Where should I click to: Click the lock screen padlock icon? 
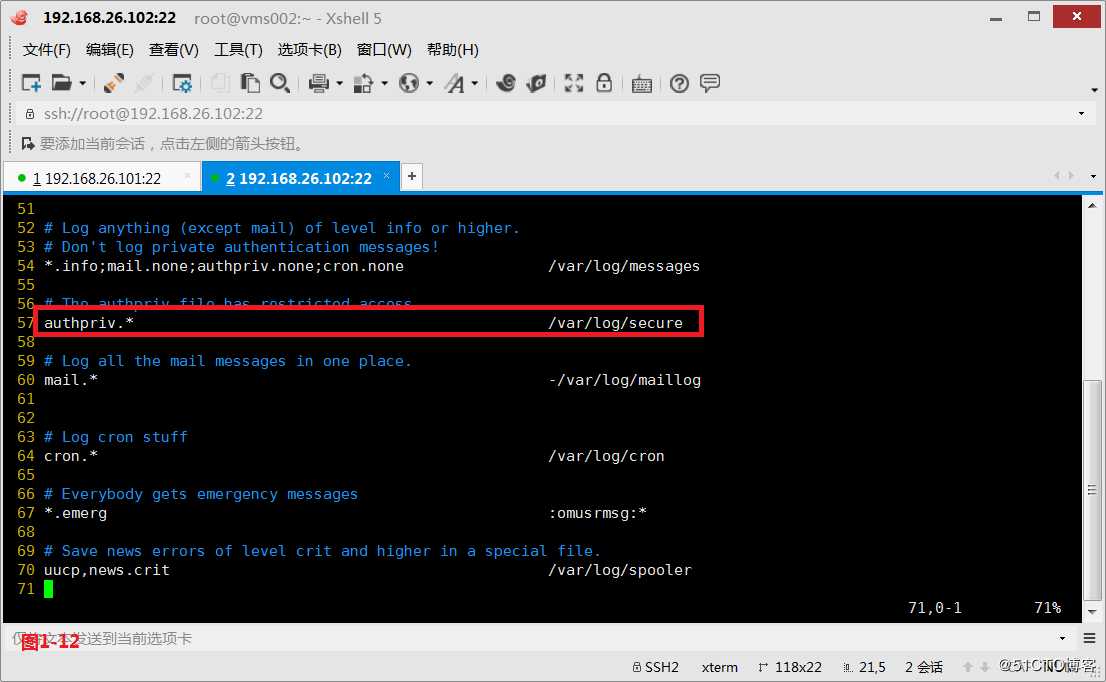tap(604, 83)
